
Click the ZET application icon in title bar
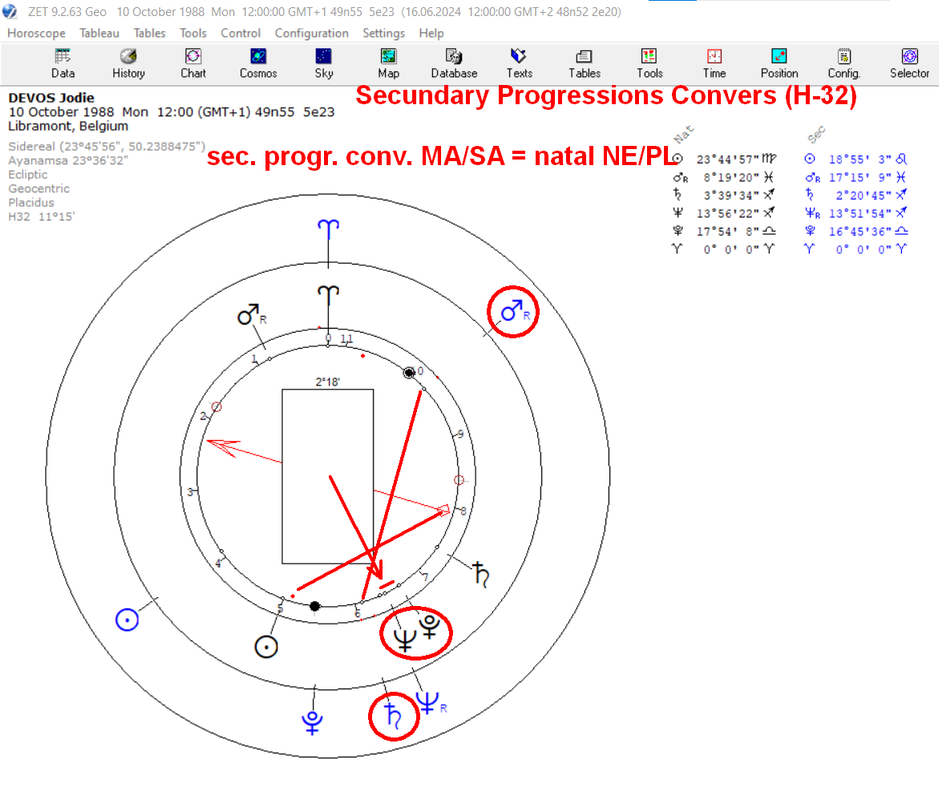(10, 11)
